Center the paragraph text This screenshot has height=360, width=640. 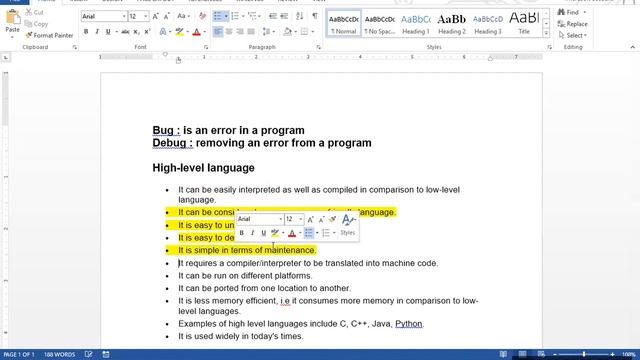tap(229, 31)
